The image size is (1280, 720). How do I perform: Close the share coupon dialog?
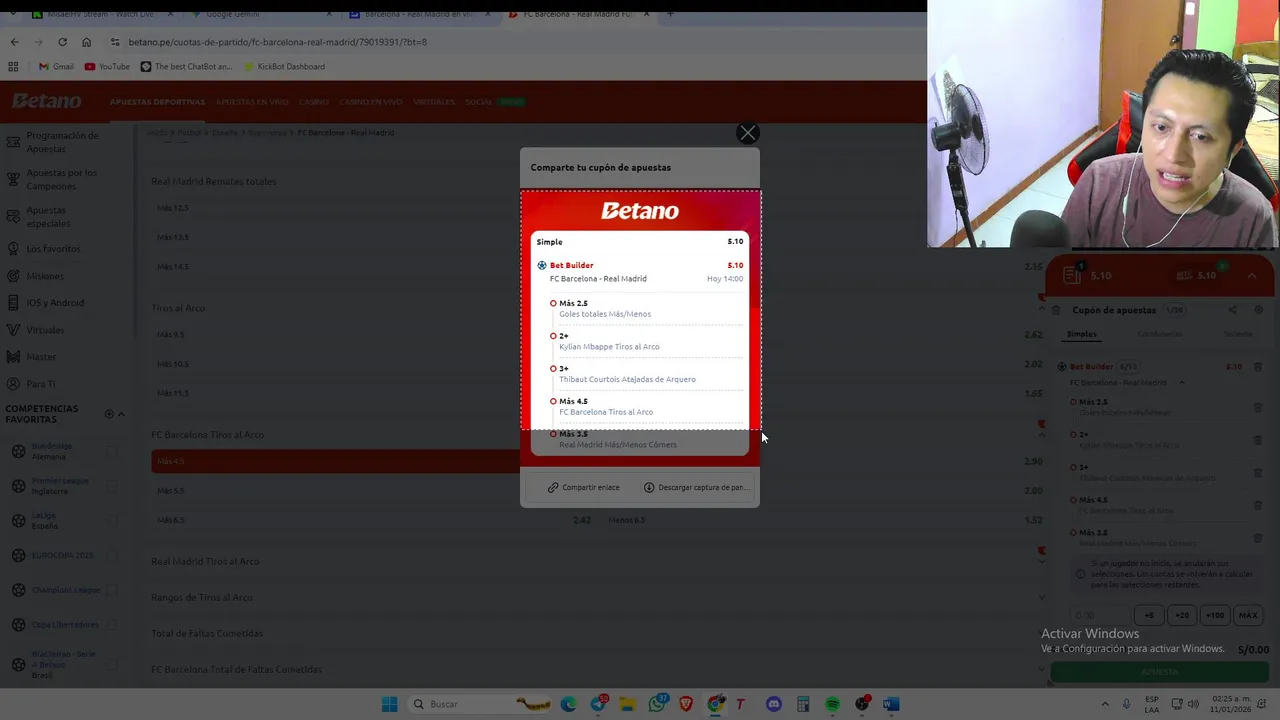747,133
